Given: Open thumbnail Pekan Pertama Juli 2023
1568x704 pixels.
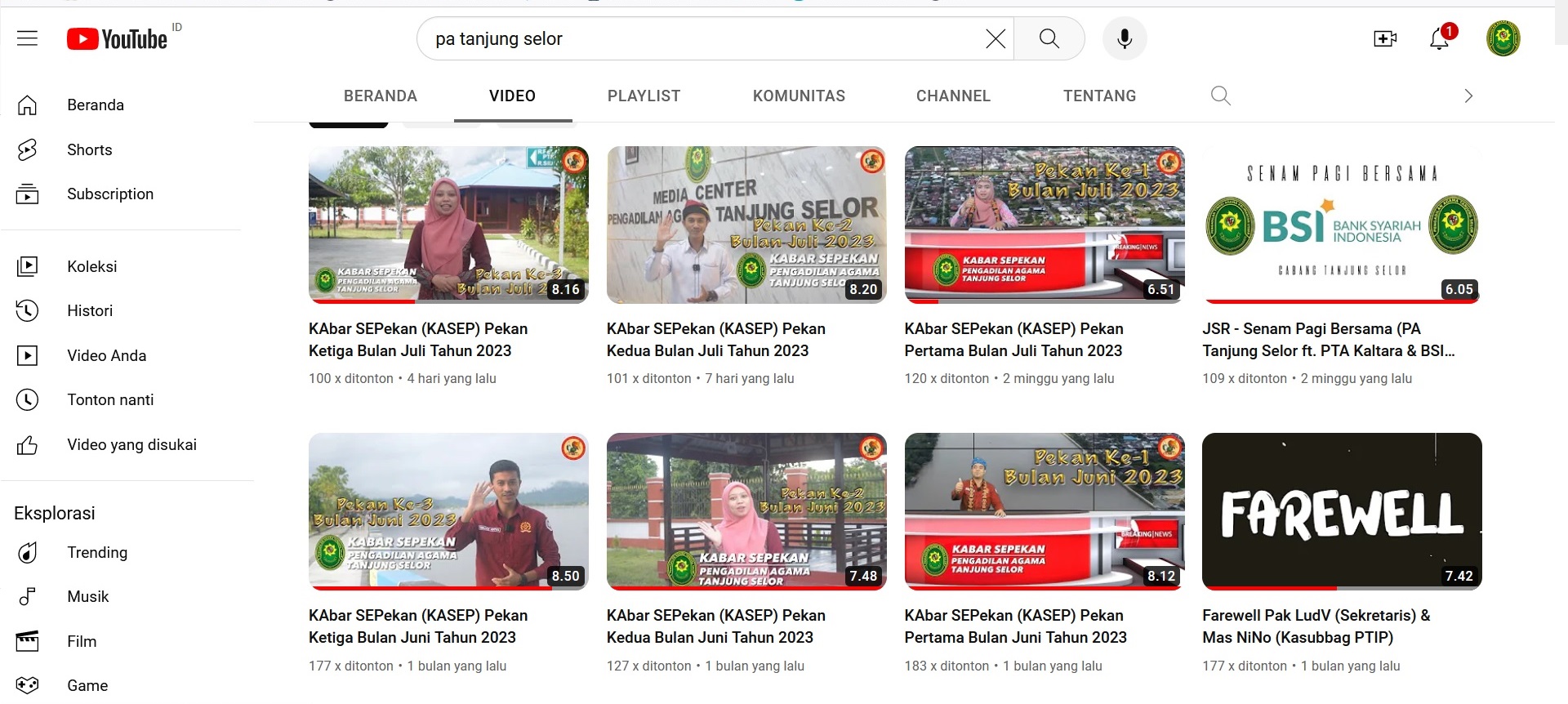Looking at the screenshot, I should [1045, 225].
